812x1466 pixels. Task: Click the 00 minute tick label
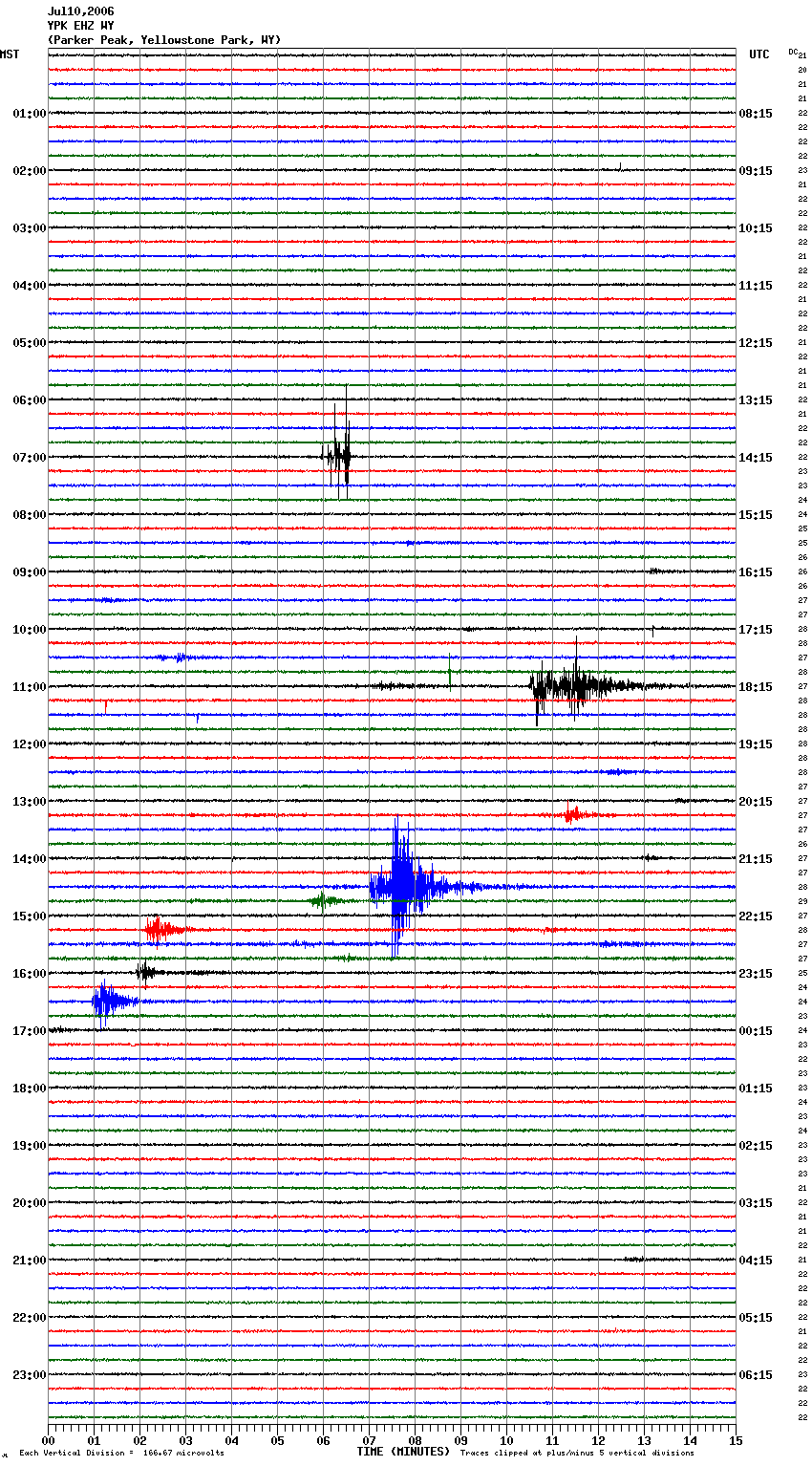pyautogui.click(x=48, y=1440)
